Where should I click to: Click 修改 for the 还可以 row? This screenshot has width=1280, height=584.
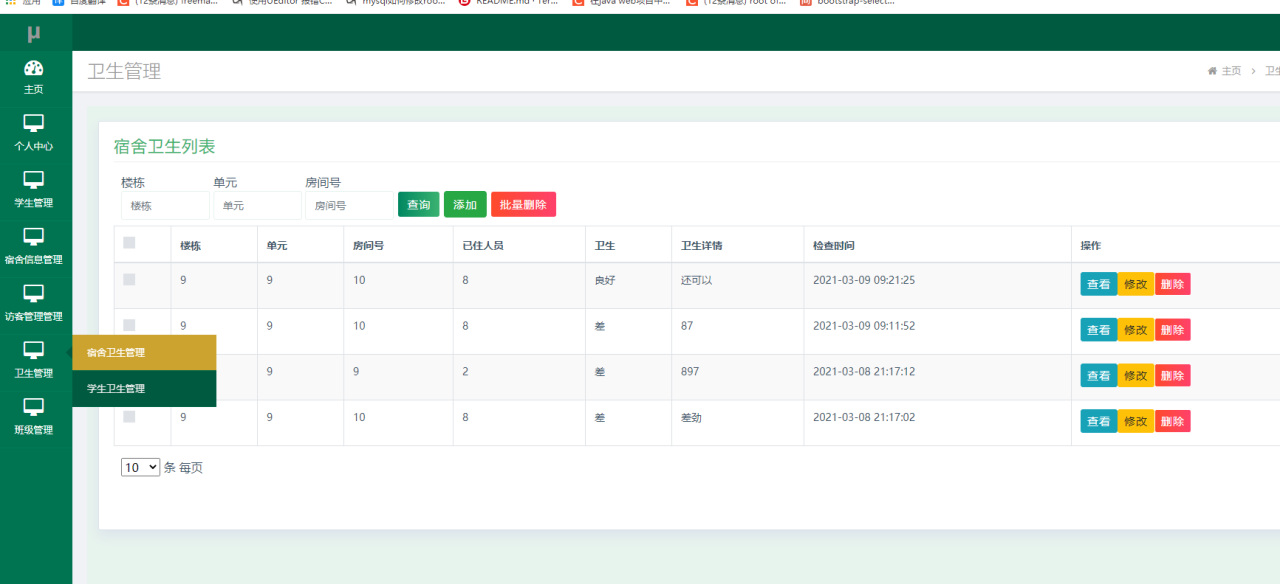coord(1136,284)
